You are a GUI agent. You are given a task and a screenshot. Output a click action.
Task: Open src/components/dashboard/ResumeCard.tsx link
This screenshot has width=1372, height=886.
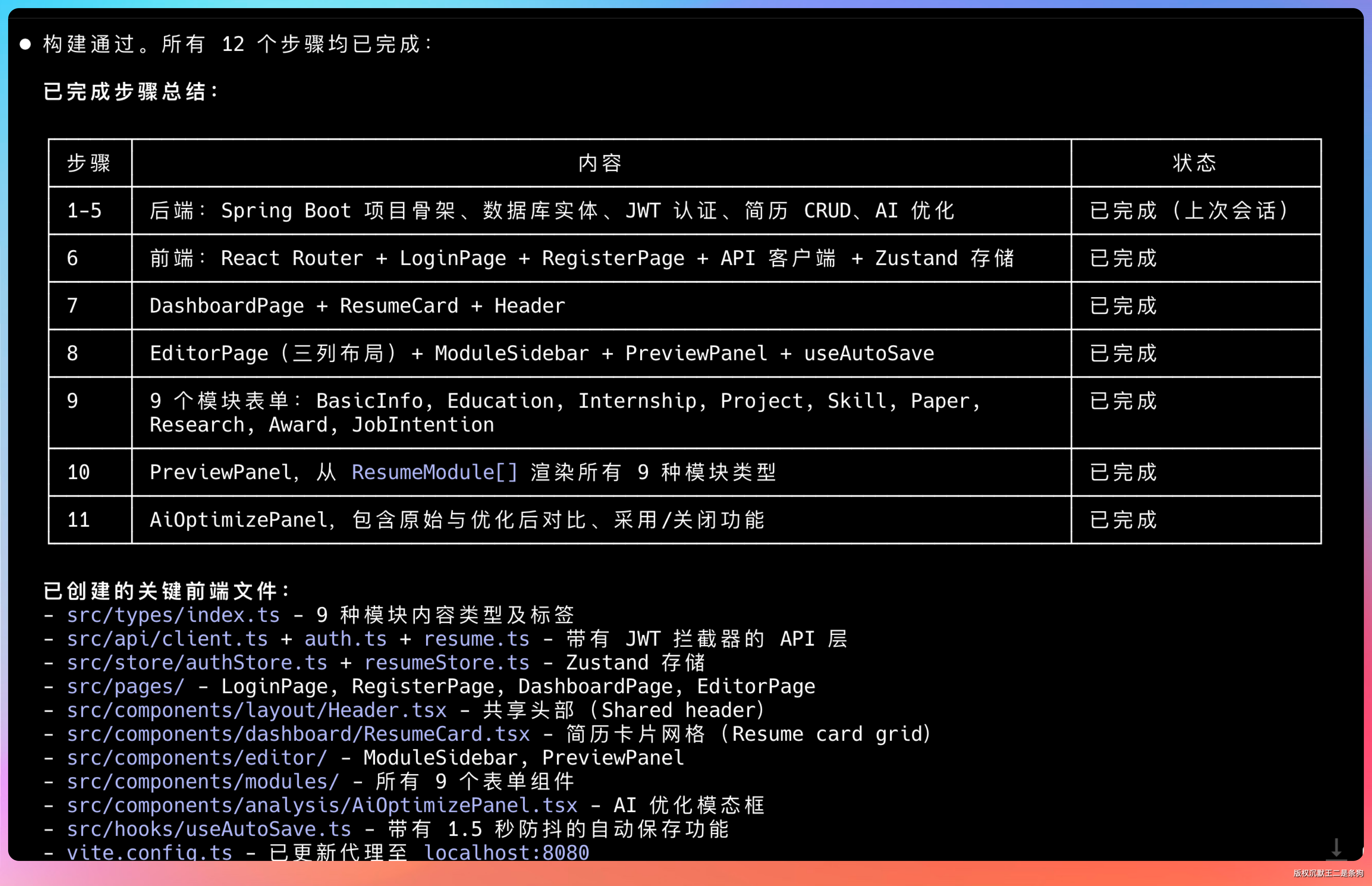point(298,734)
